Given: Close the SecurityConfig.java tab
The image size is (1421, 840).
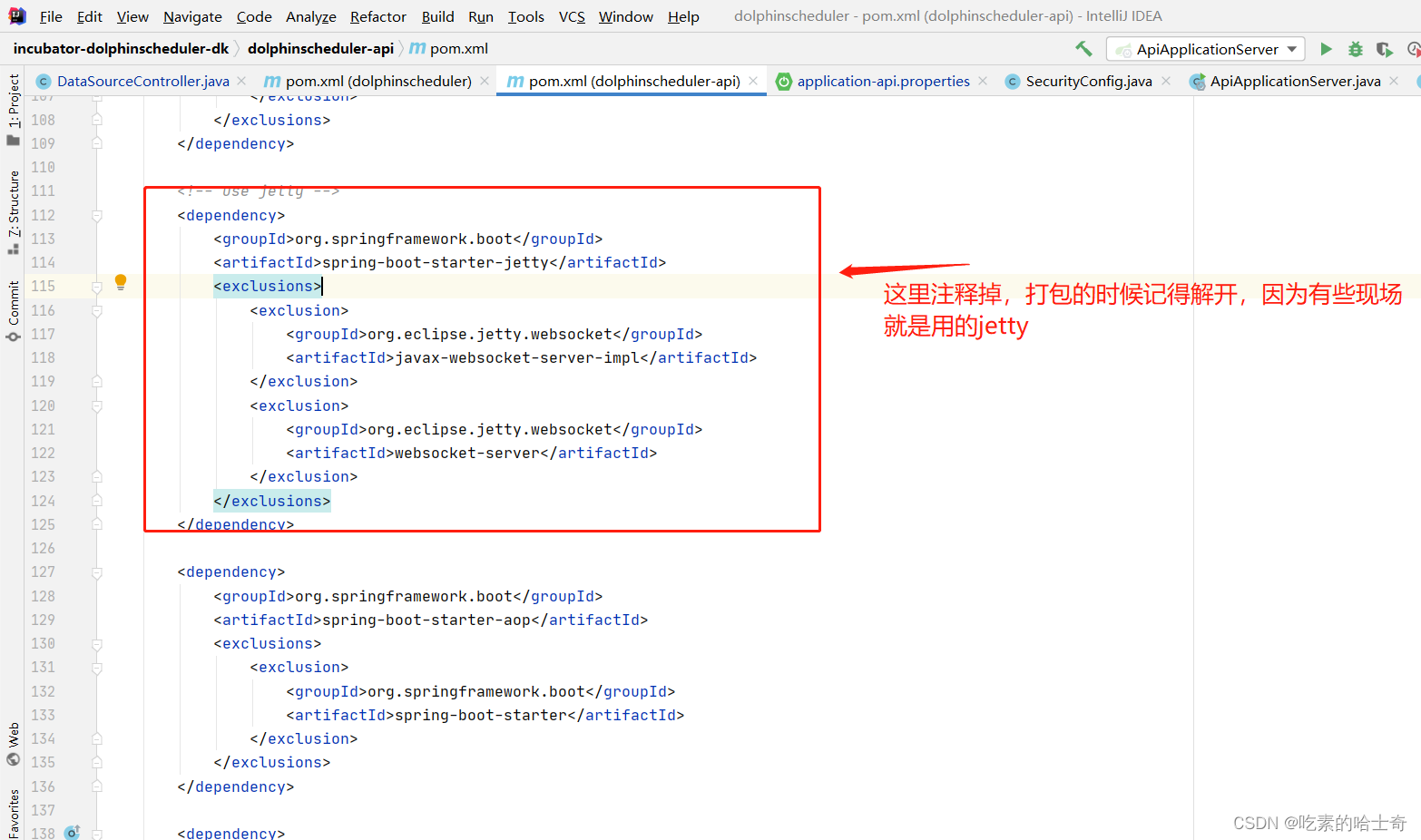Looking at the screenshot, I should (1166, 81).
